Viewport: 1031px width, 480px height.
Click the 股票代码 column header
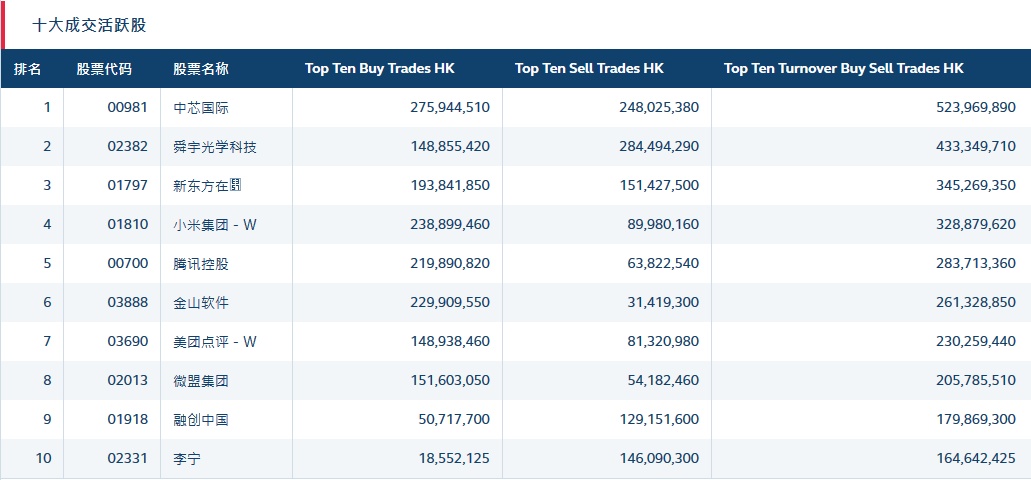click(x=104, y=69)
